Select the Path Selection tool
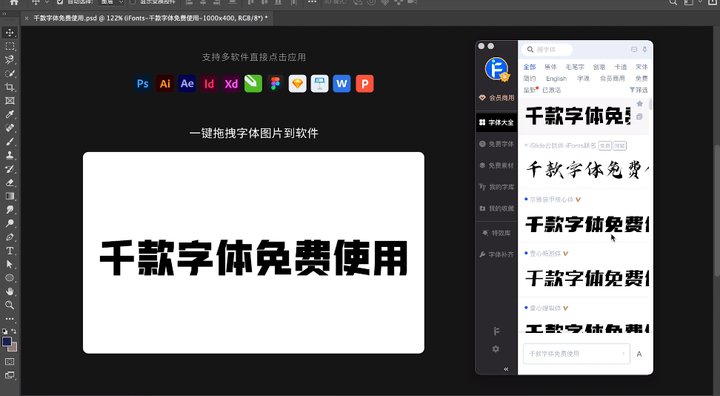The image size is (720, 396). [10, 264]
